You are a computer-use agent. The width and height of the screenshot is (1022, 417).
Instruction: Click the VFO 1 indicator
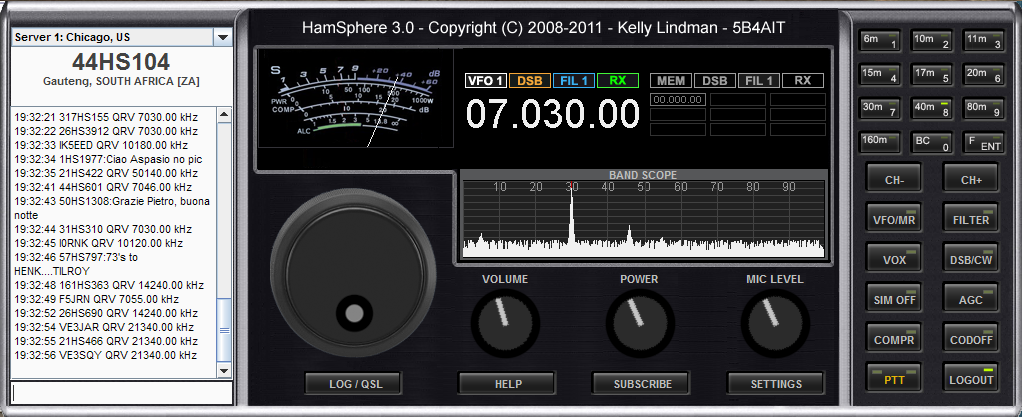[x=486, y=81]
